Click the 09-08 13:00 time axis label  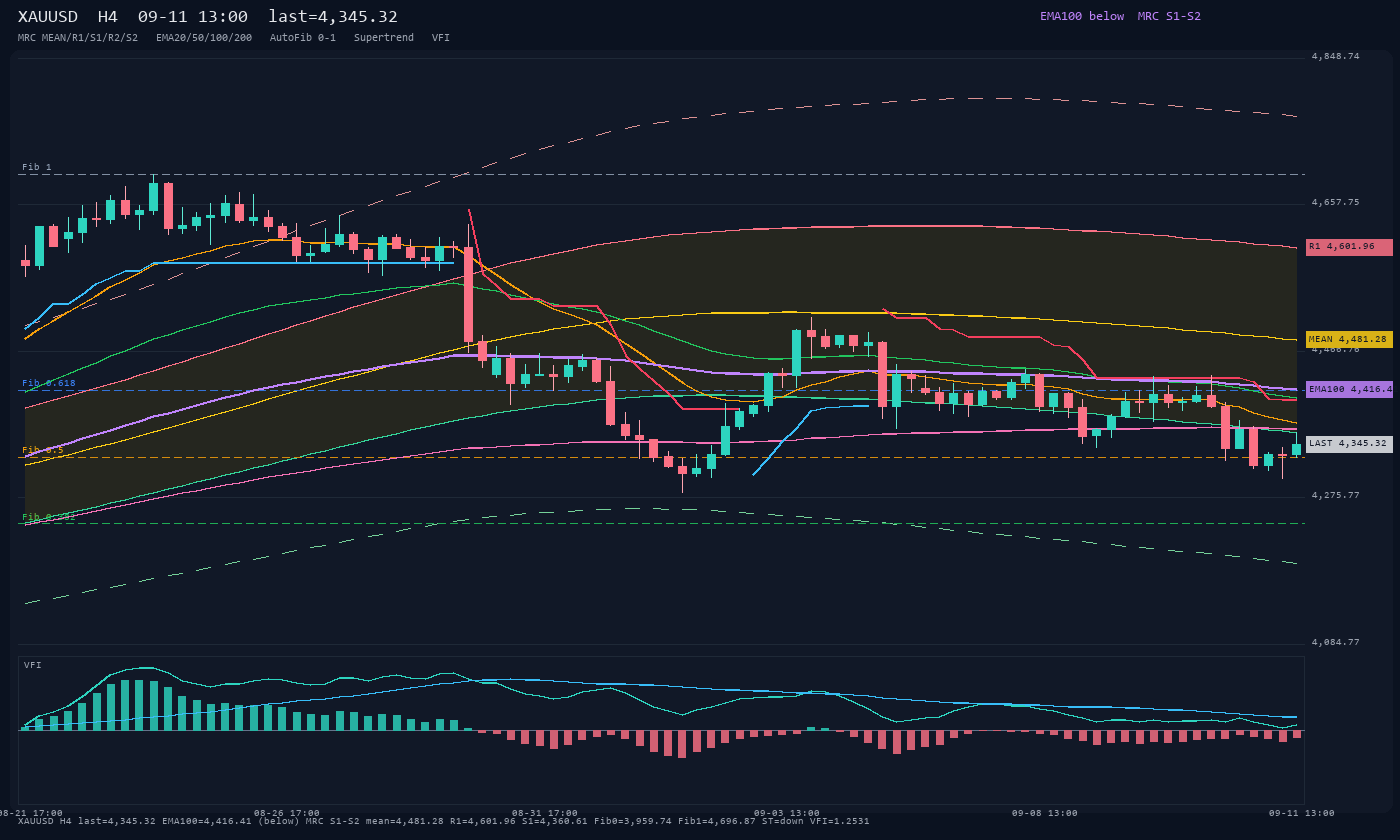point(1045,813)
